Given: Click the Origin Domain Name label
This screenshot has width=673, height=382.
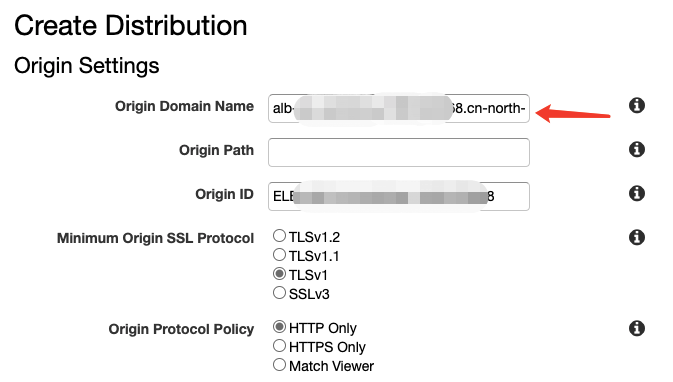Looking at the screenshot, I should coord(184,106).
